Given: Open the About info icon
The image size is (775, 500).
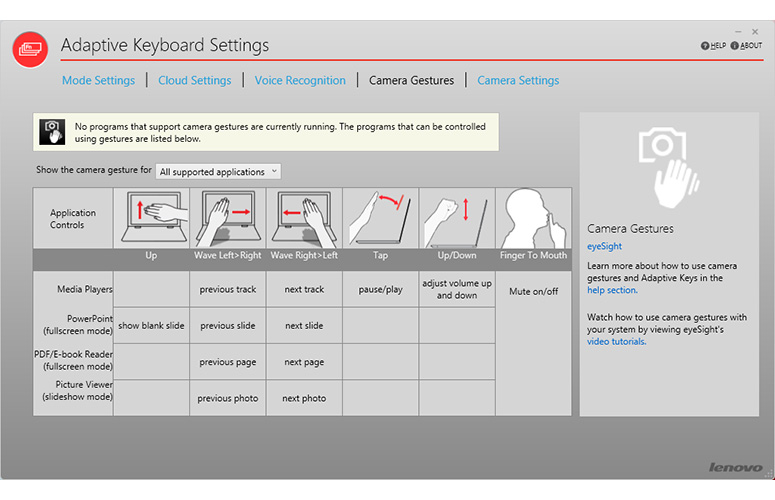Looking at the screenshot, I should pos(734,46).
